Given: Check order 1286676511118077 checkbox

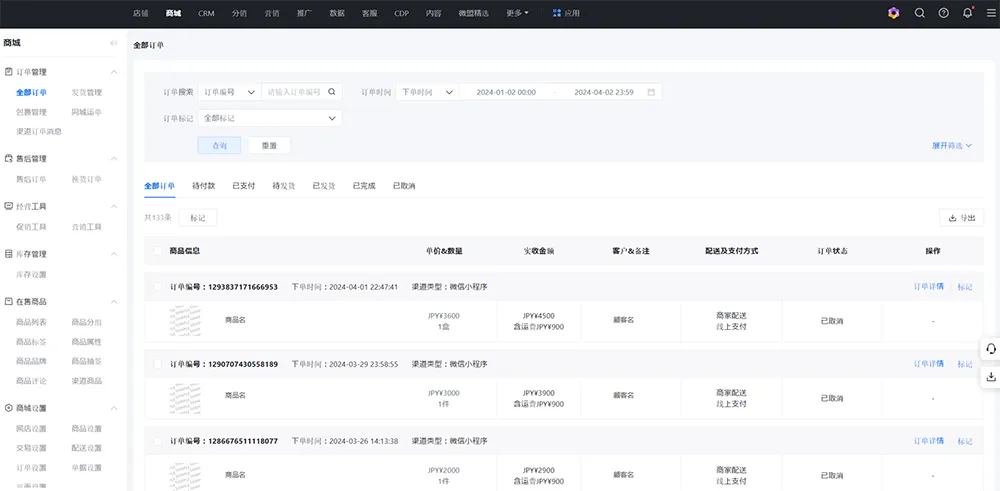Looking at the screenshot, I should coord(158,441).
